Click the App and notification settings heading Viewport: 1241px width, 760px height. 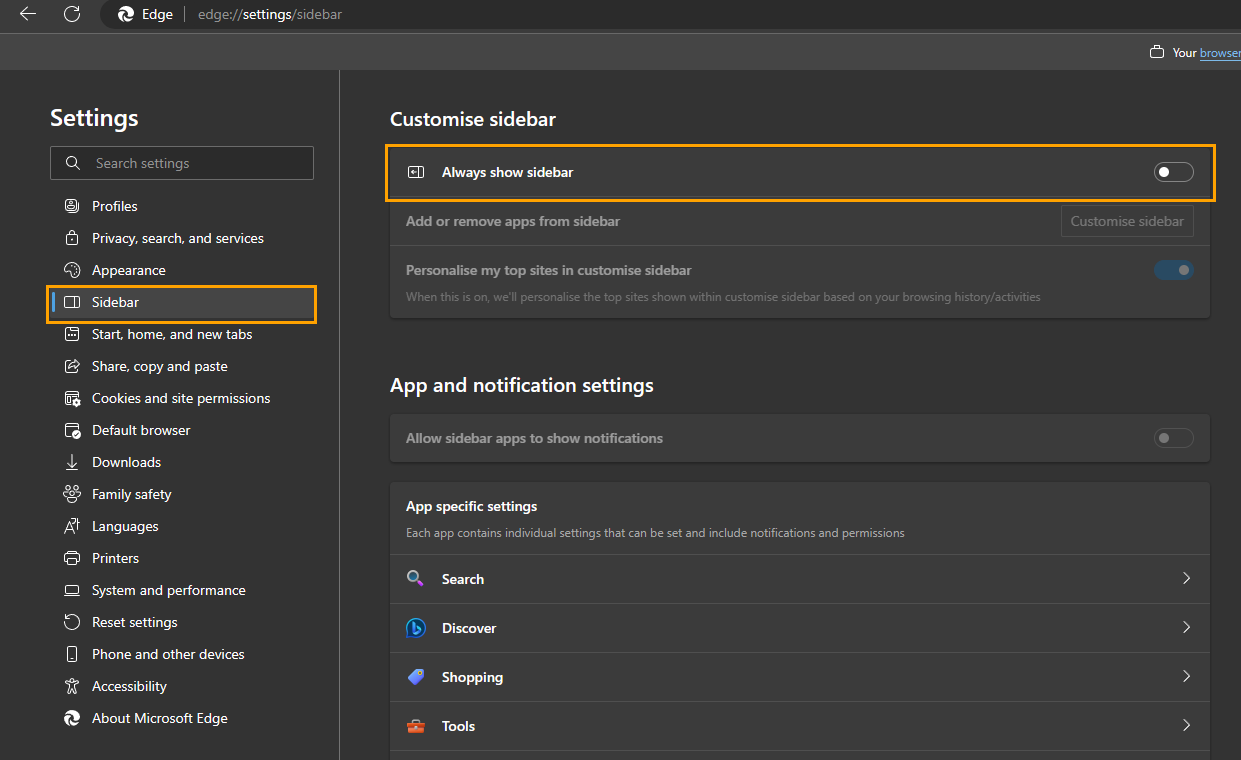(522, 385)
